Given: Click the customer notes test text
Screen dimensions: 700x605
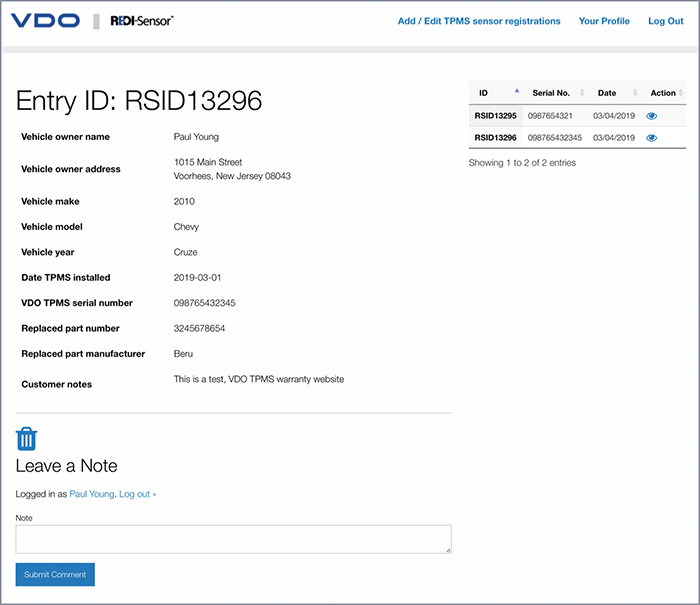Looking at the screenshot, I should click(x=259, y=379).
